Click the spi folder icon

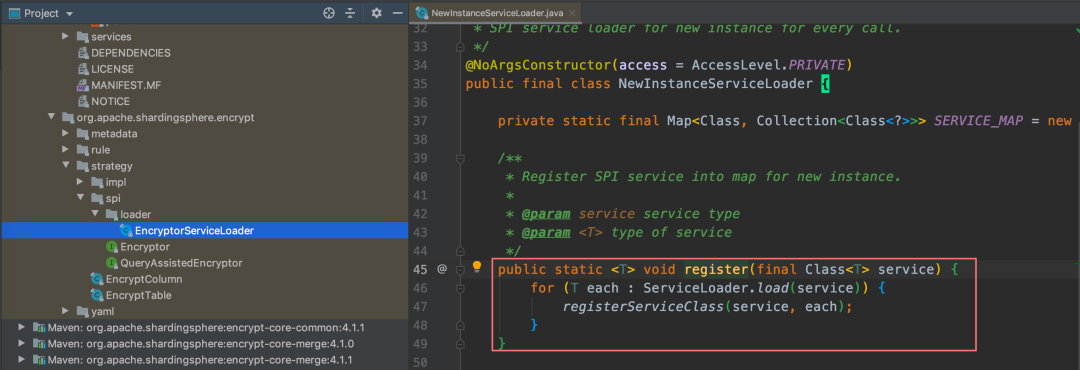[x=97, y=198]
